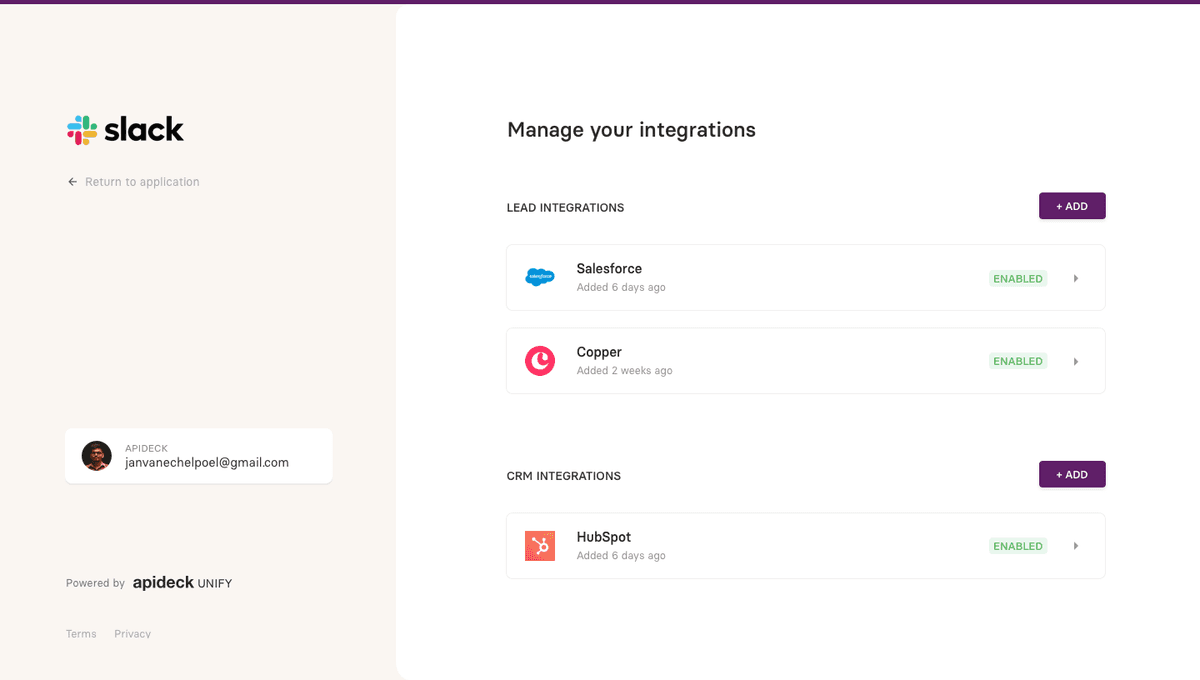
Task: Add a new lead integration
Action: (x=1072, y=206)
